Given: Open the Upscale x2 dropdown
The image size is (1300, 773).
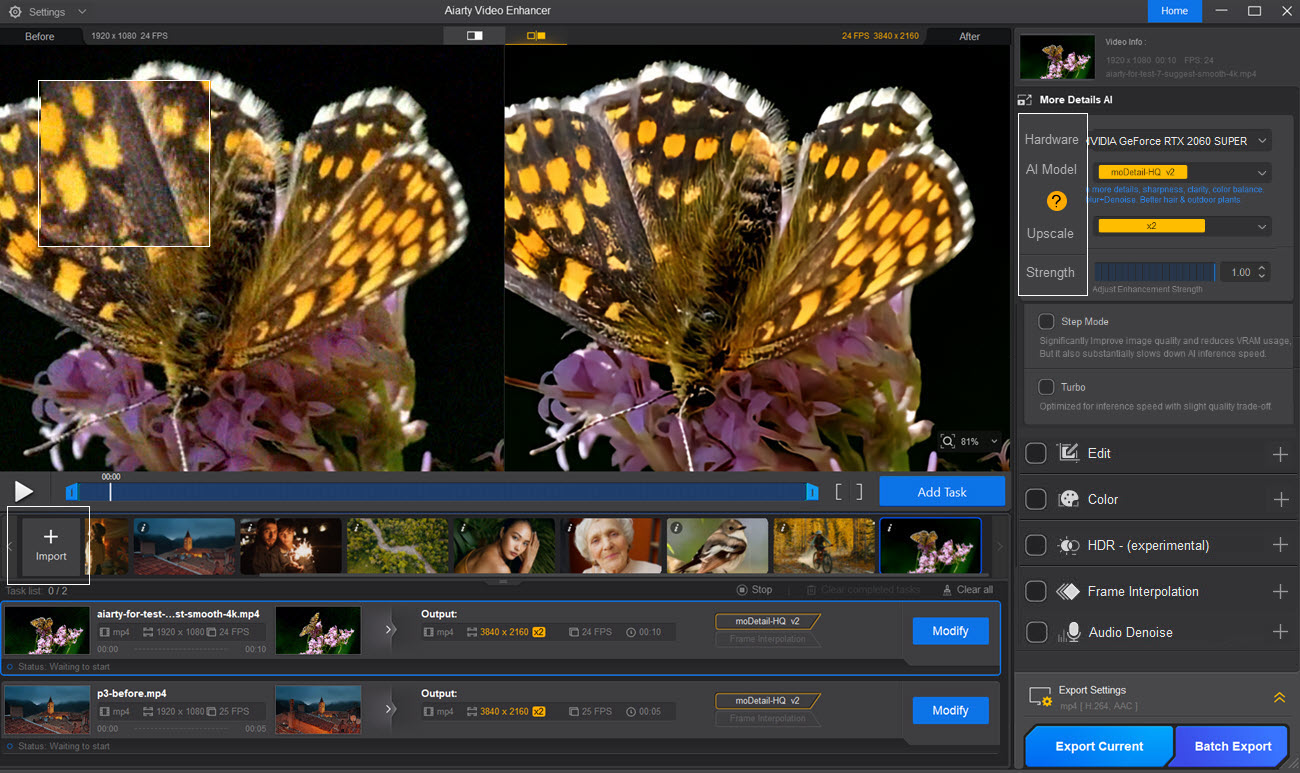Looking at the screenshot, I should click(x=1180, y=225).
